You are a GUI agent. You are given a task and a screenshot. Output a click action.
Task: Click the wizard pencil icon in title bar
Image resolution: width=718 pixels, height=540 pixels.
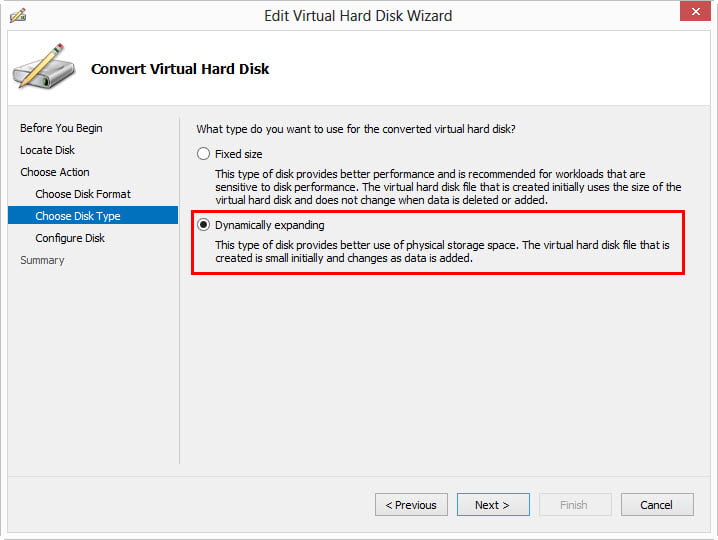[x=17, y=15]
